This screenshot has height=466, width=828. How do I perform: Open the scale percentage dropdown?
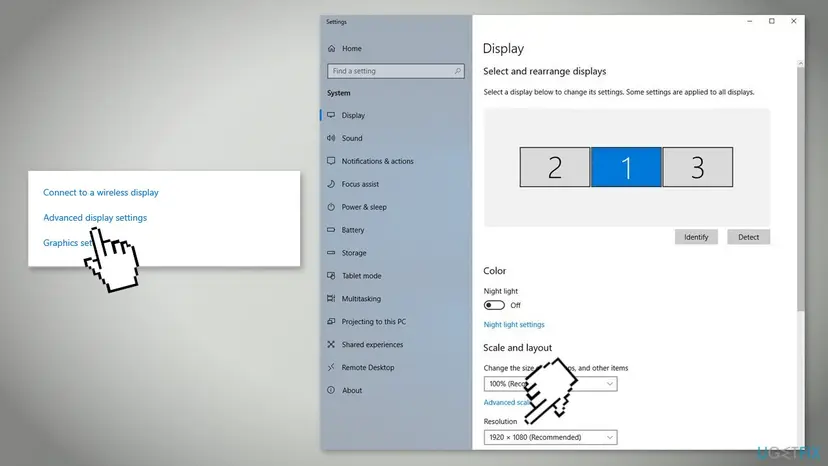click(550, 384)
